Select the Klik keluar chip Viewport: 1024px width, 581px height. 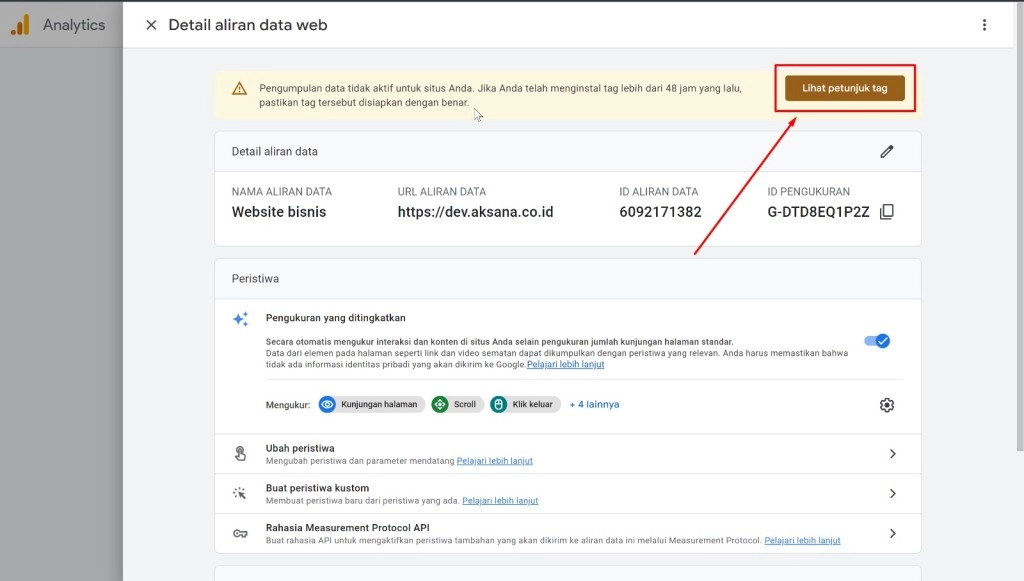click(524, 405)
